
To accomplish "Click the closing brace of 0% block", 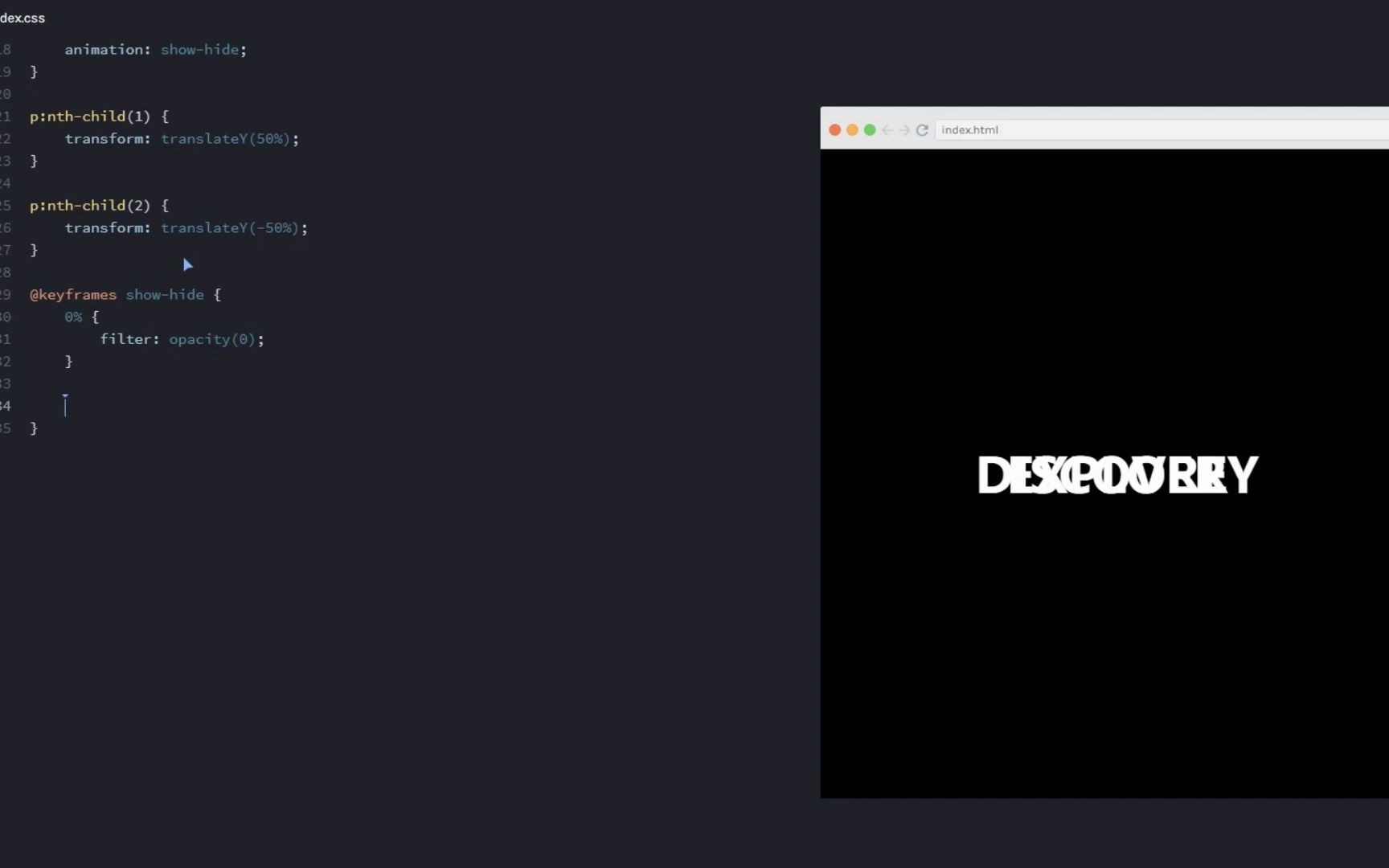I will 69,362.
